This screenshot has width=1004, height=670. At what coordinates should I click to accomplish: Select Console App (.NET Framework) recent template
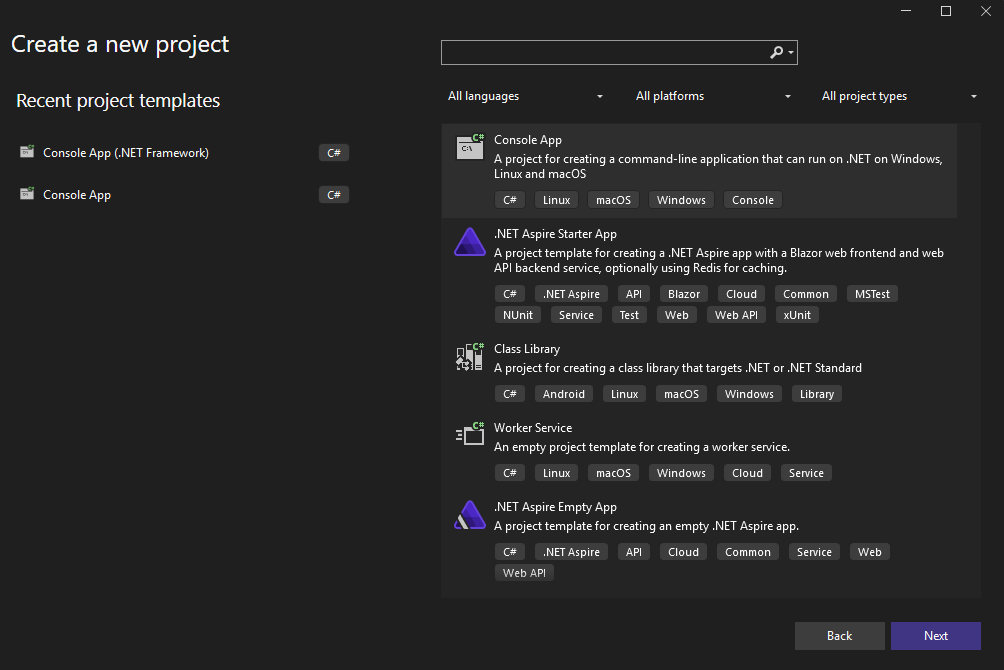coord(126,153)
